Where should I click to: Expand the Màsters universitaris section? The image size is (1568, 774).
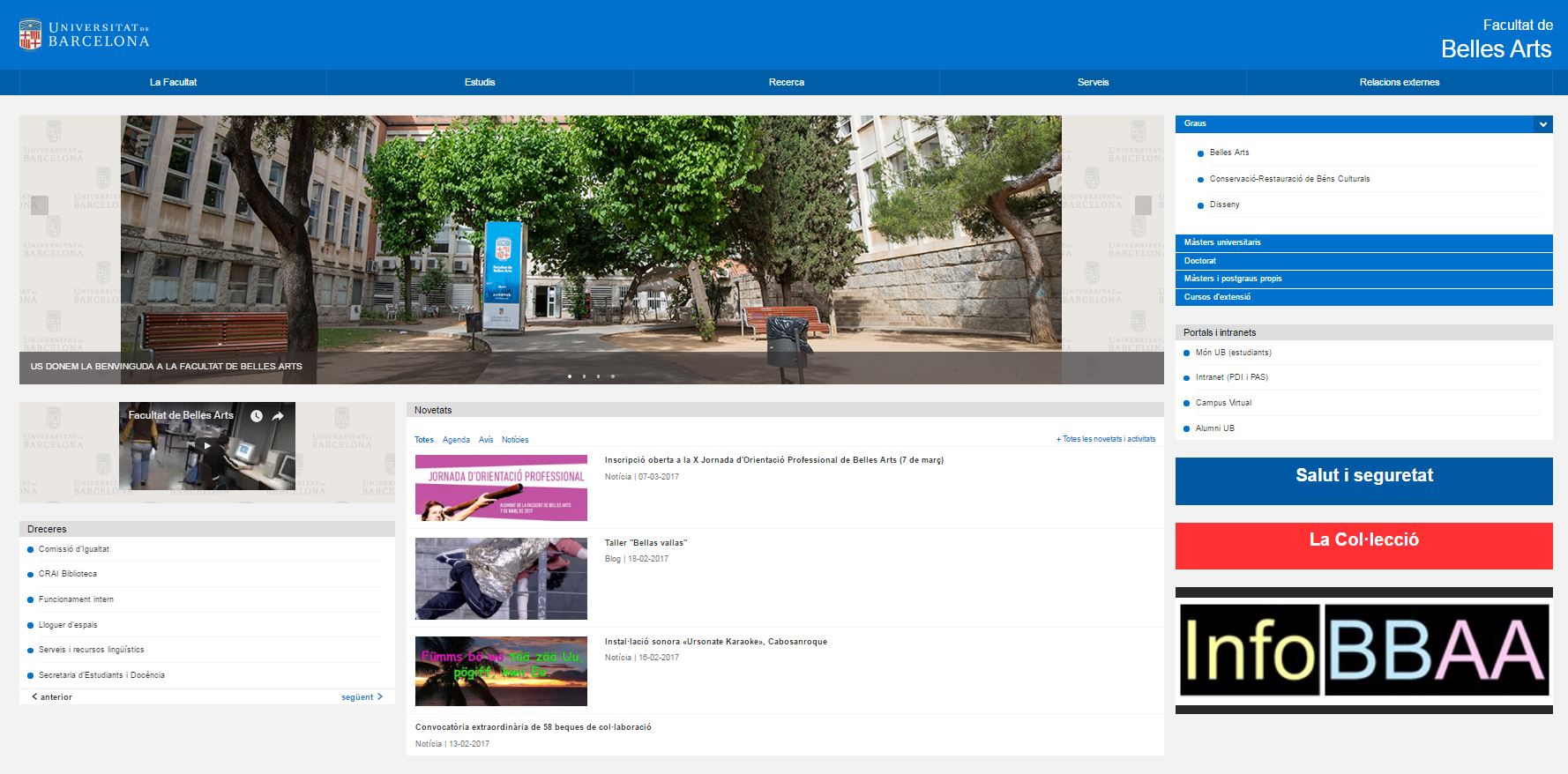[x=1363, y=242]
